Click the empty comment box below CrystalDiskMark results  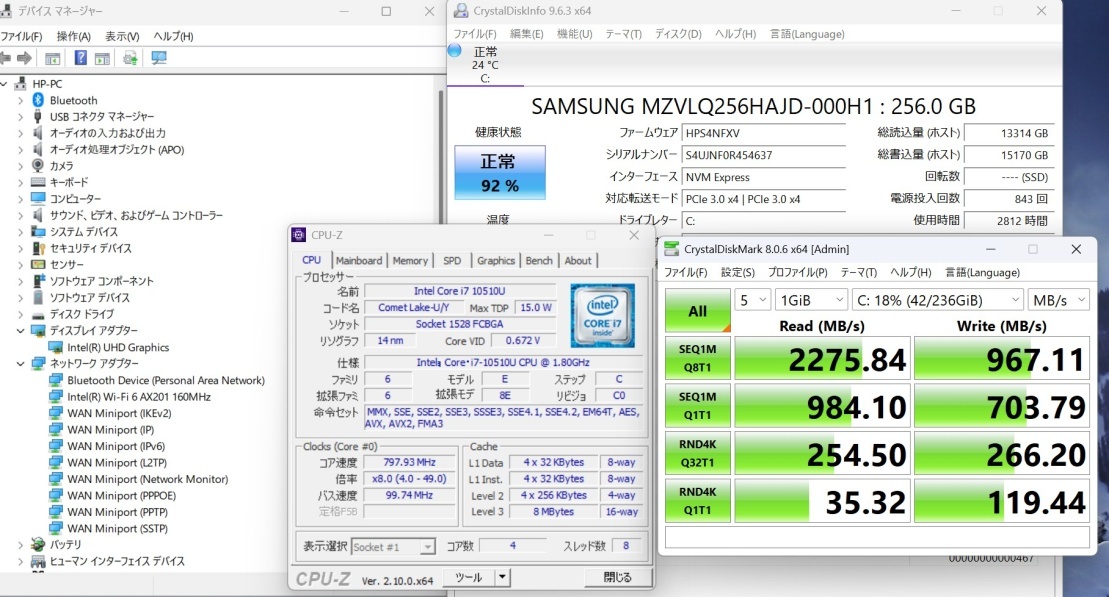pos(877,537)
